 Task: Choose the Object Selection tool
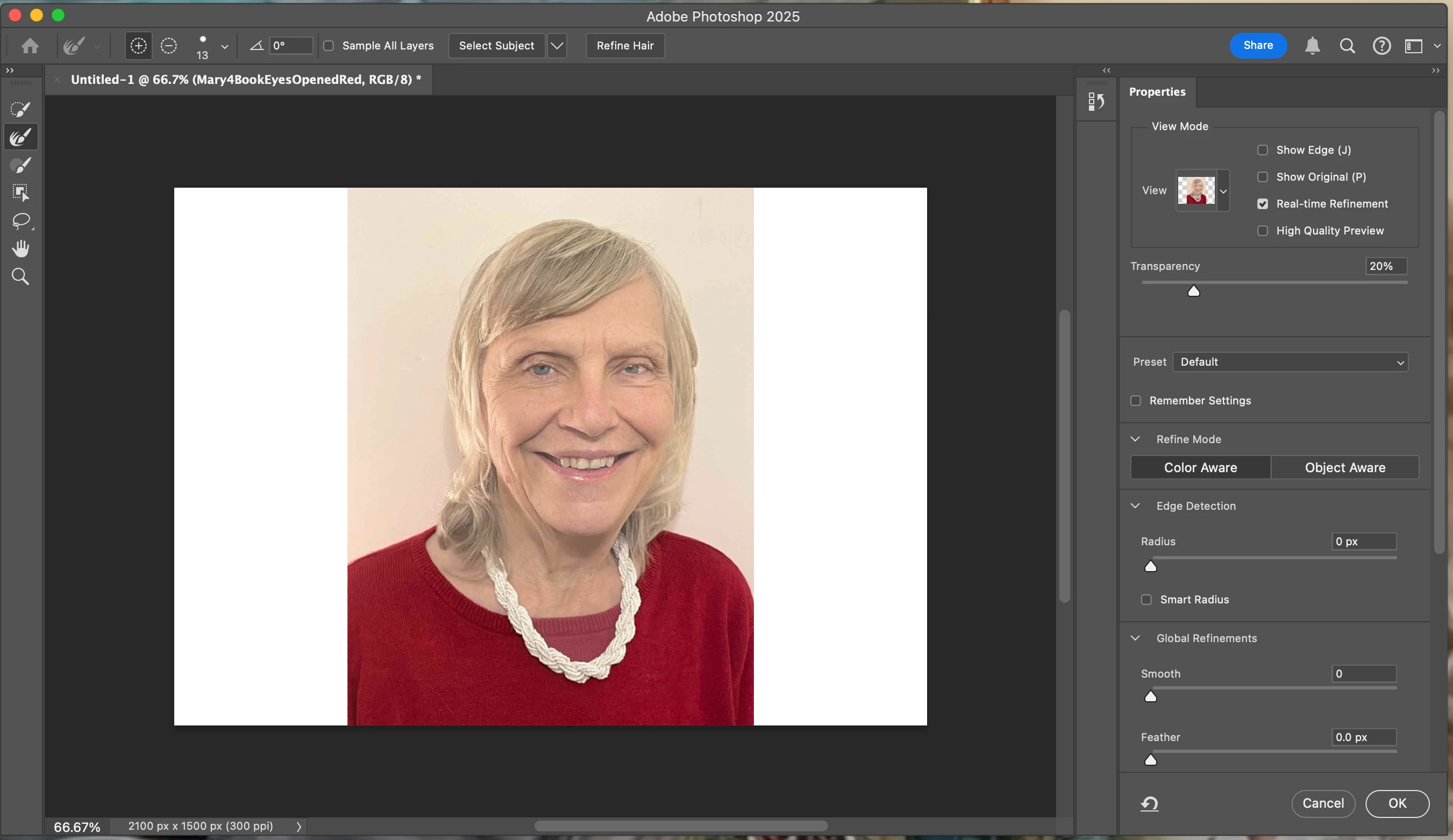coord(20,193)
